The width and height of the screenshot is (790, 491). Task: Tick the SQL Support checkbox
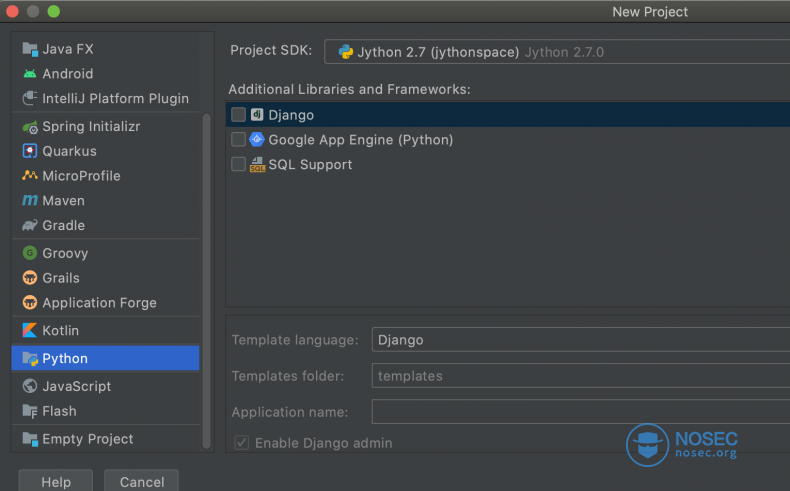(238, 164)
